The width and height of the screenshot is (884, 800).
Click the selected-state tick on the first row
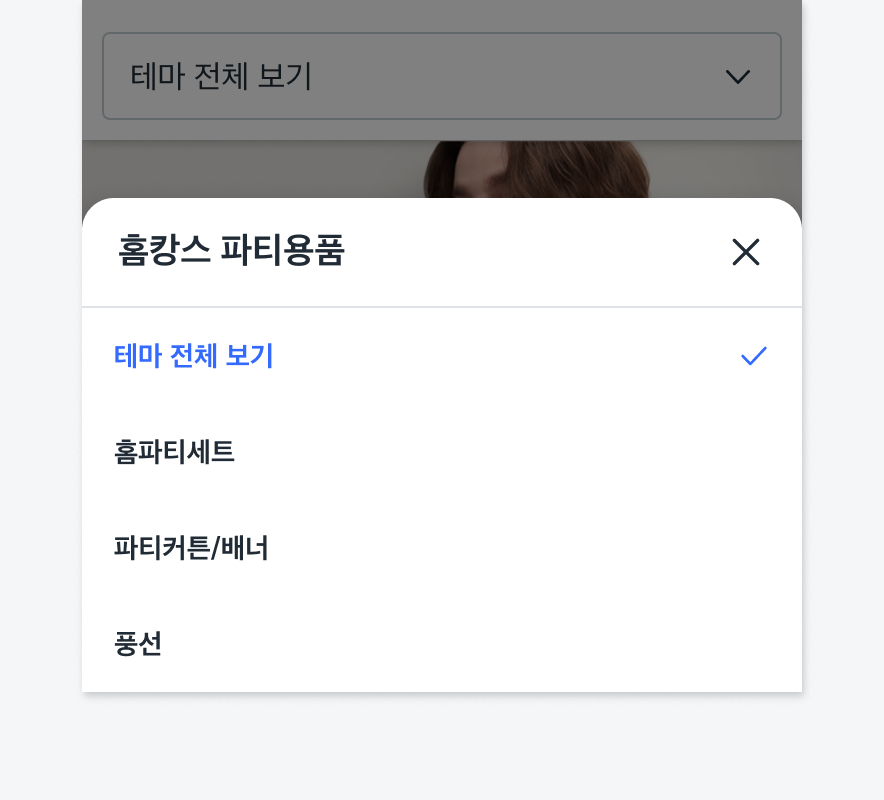point(753,356)
